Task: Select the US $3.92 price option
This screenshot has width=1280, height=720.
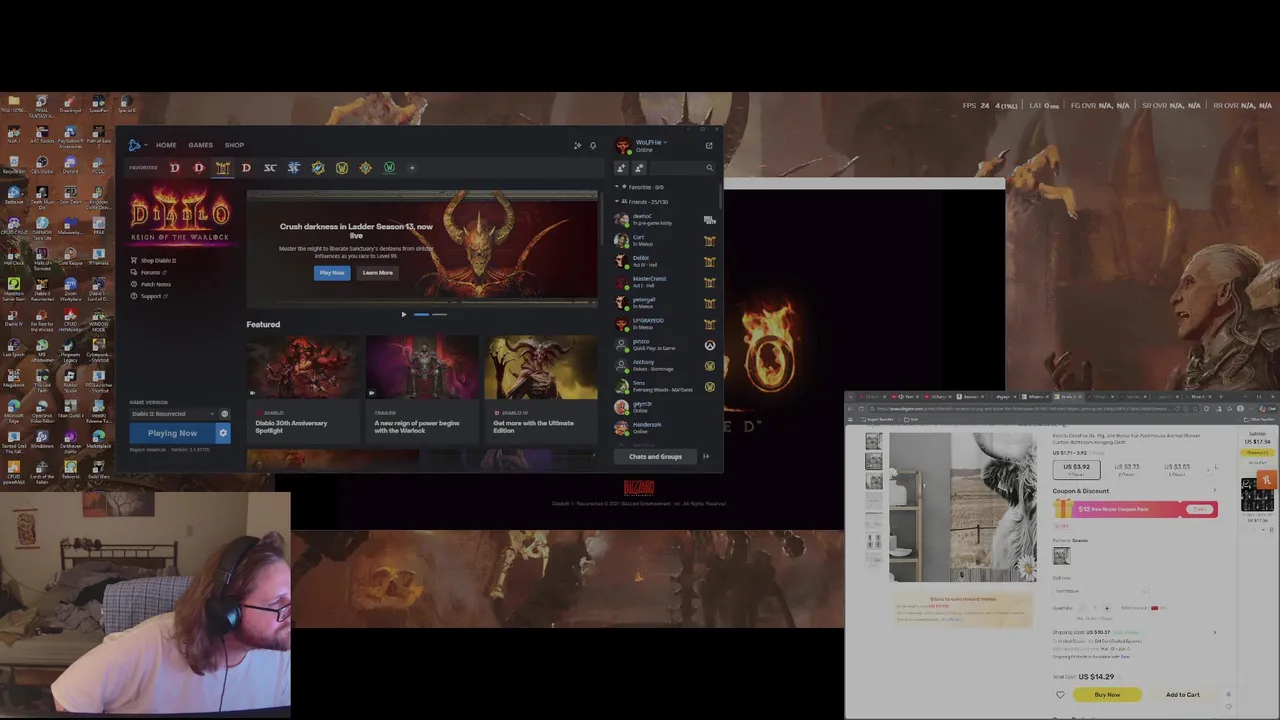Action: (1077, 468)
